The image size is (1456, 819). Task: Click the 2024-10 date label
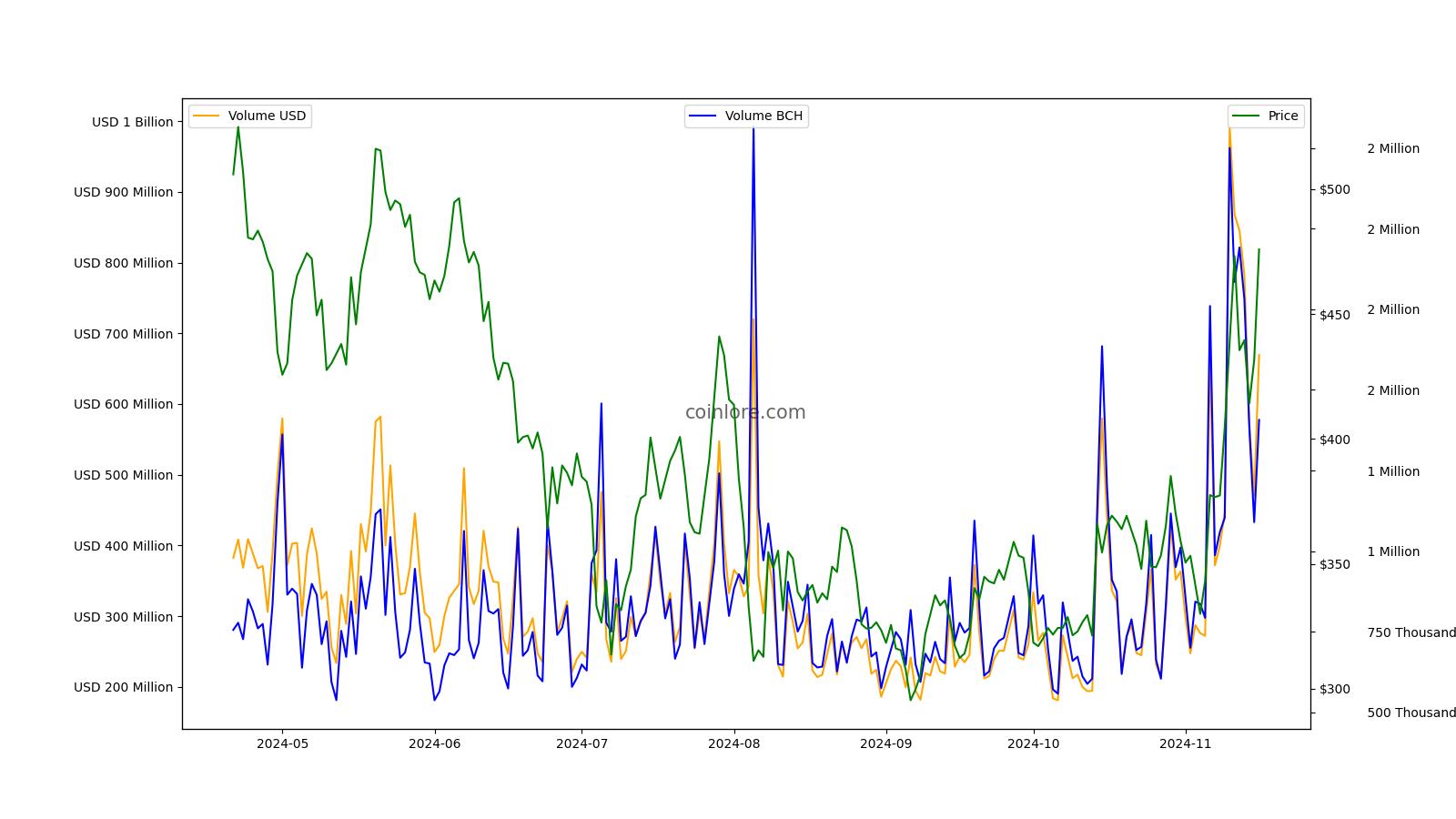(x=1033, y=743)
